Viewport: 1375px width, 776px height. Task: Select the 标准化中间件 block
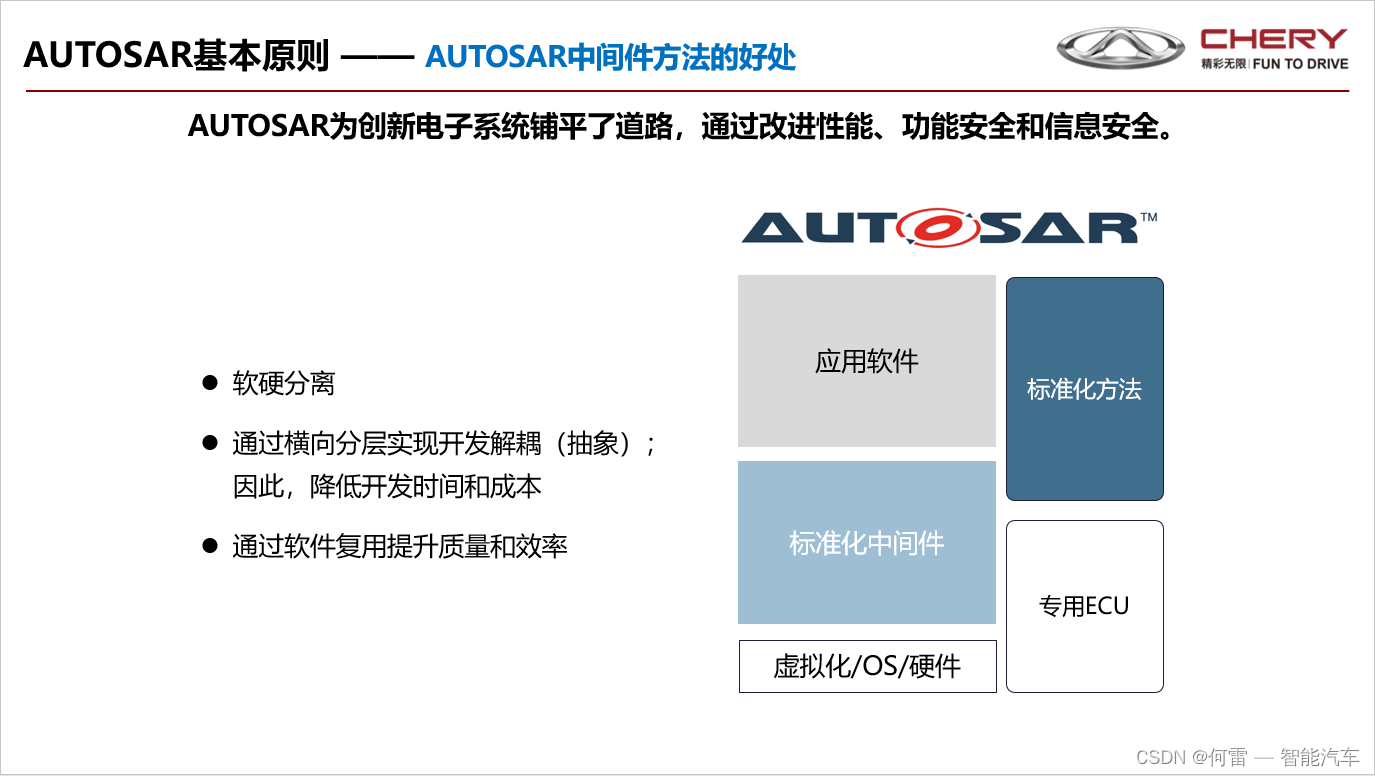866,544
